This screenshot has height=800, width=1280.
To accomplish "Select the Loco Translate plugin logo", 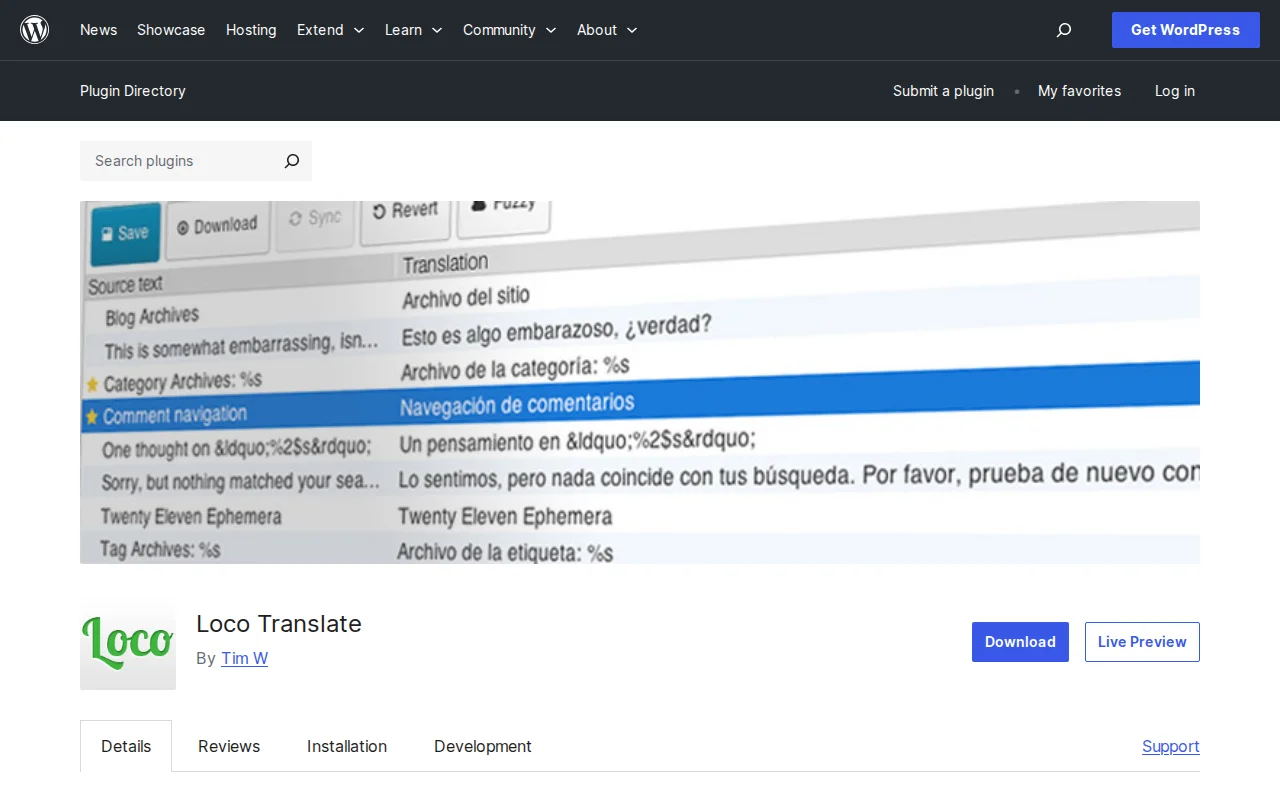I will 127,643.
